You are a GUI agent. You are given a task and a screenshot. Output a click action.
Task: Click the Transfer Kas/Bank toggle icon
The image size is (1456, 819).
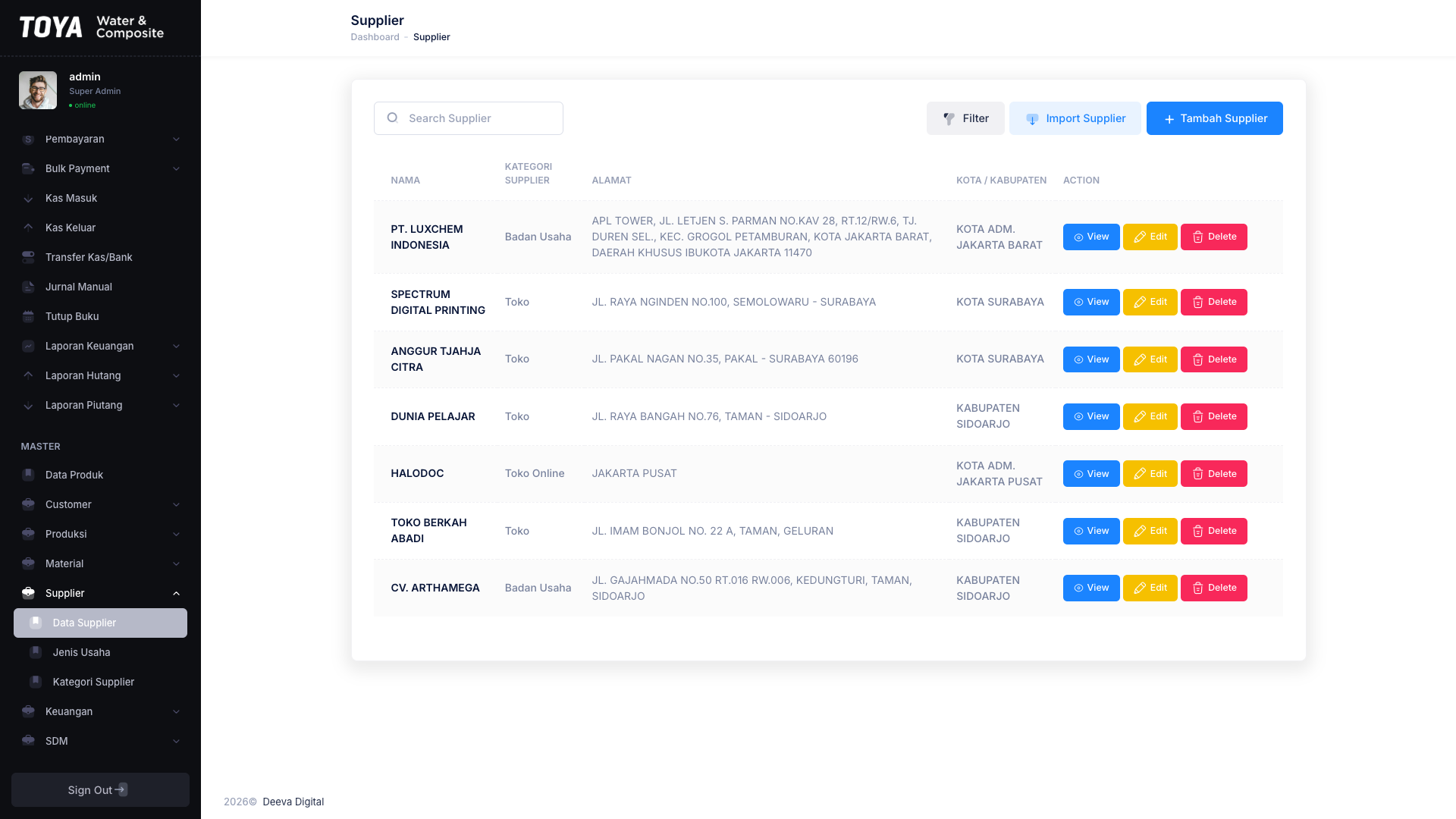point(28,257)
